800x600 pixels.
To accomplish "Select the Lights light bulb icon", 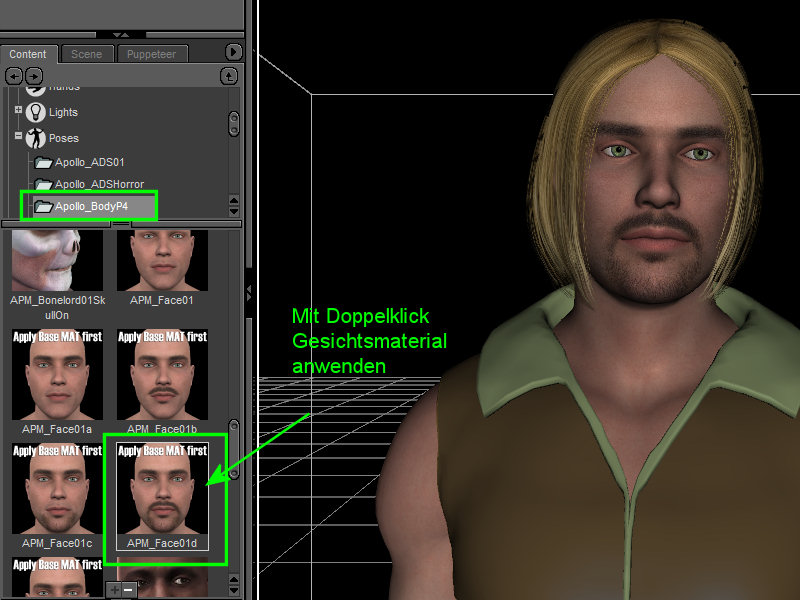I will [36, 112].
